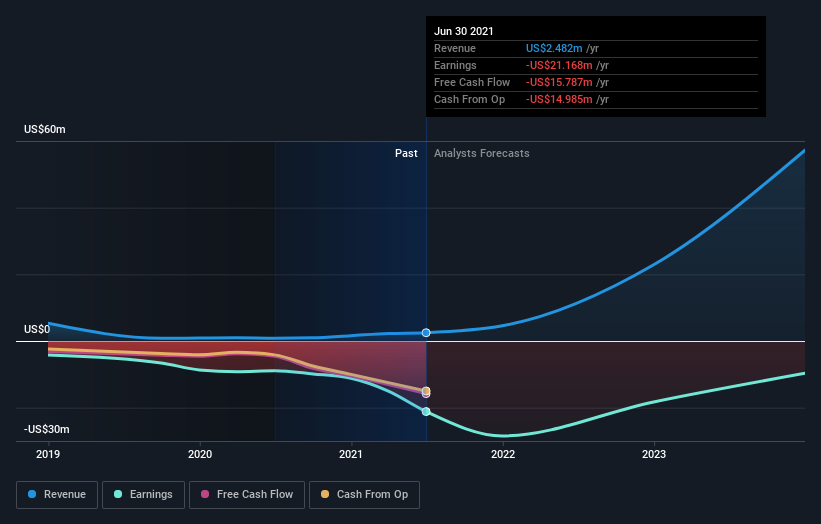The width and height of the screenshot is (821, 524).
Task: Toggle the Earnings series legend
Action: tap(143, 495)
